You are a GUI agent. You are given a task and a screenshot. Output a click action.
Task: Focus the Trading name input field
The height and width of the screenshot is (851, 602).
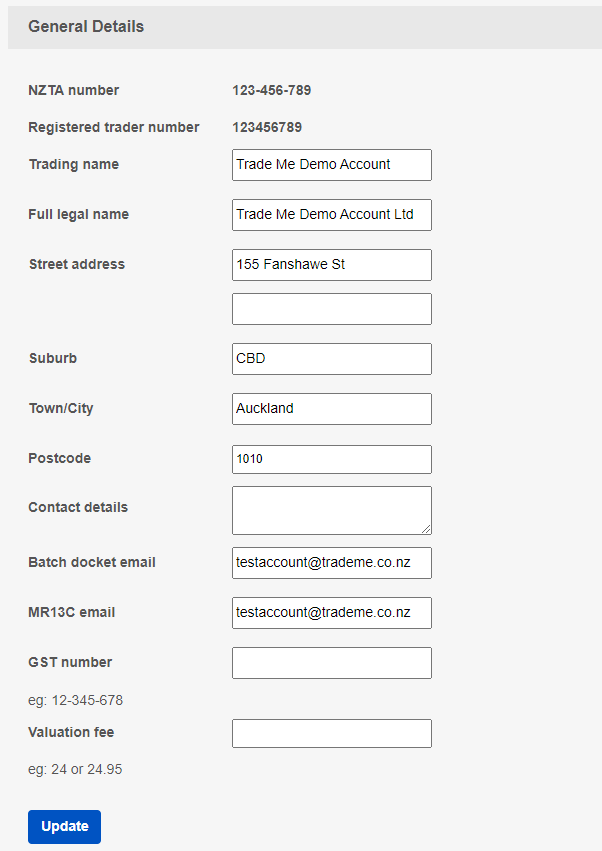331,165
